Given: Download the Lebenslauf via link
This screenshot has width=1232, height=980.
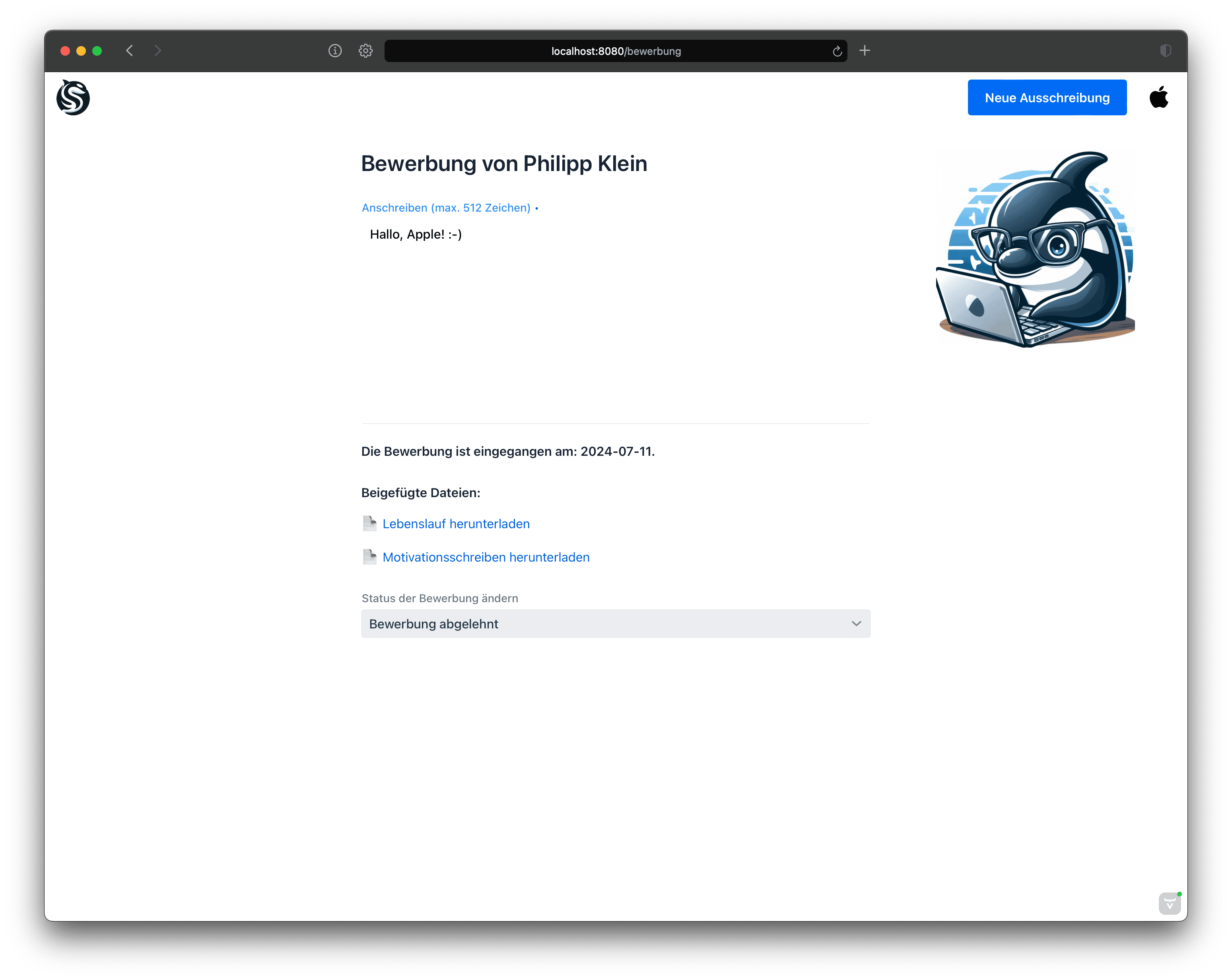Looking at the screenshot, I should click(x=455, y=524).
